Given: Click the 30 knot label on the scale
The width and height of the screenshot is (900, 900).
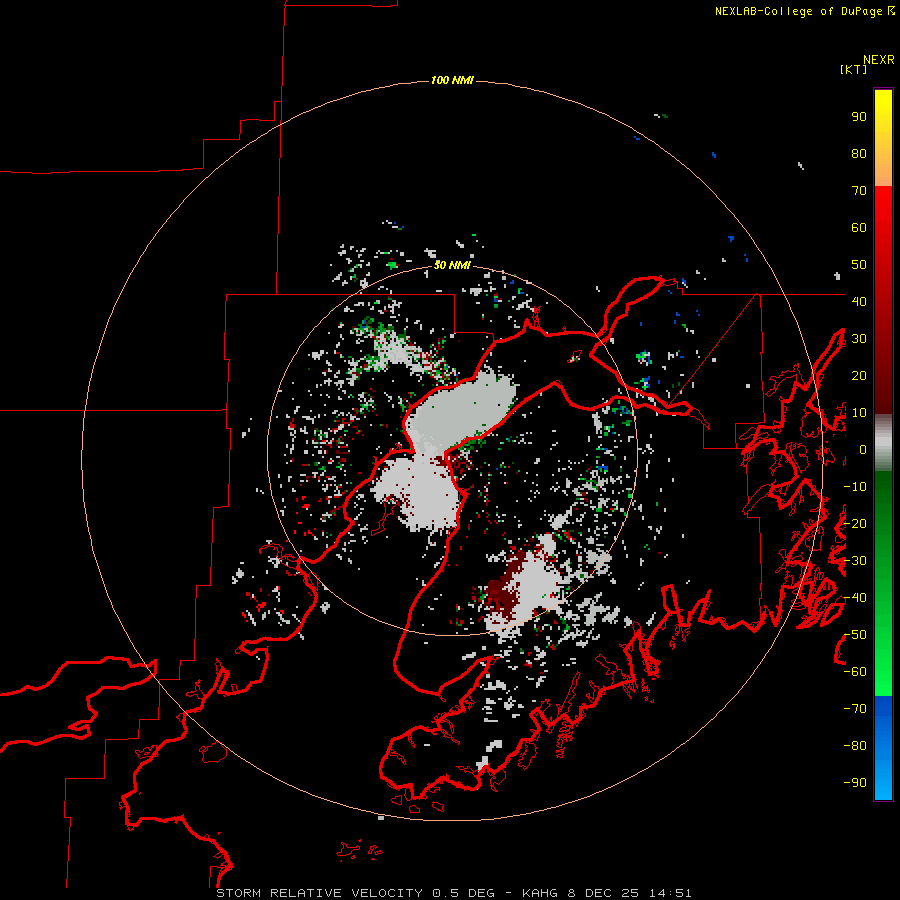Looking at the screenshot, I should [x=859, y=339].
